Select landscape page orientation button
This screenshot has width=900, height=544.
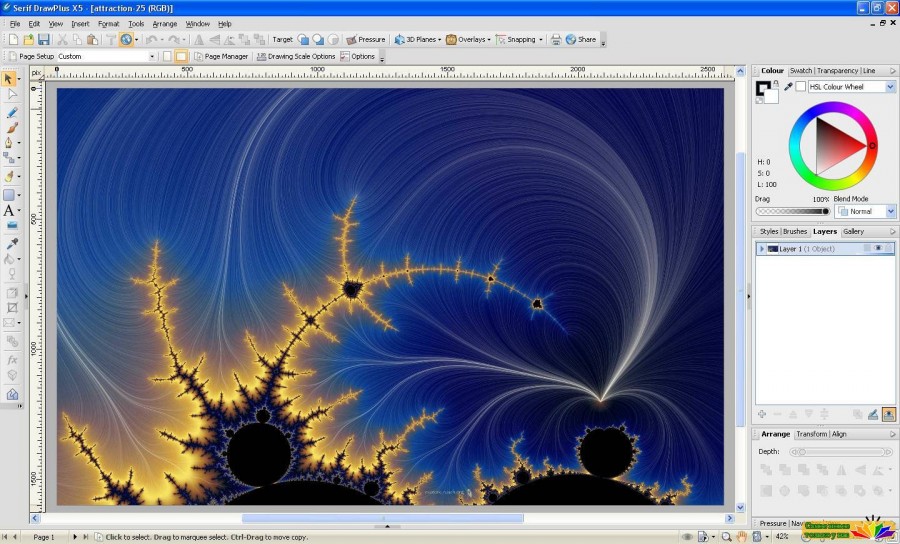[x=181, y=56]
